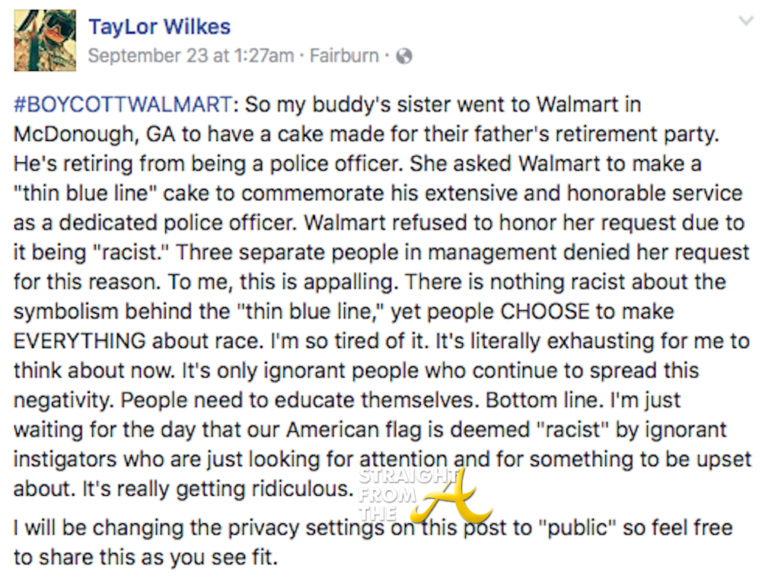This screenshot has height=585, width=768.
Task: Click the globe public privacy icon
Action: point(404,56)
